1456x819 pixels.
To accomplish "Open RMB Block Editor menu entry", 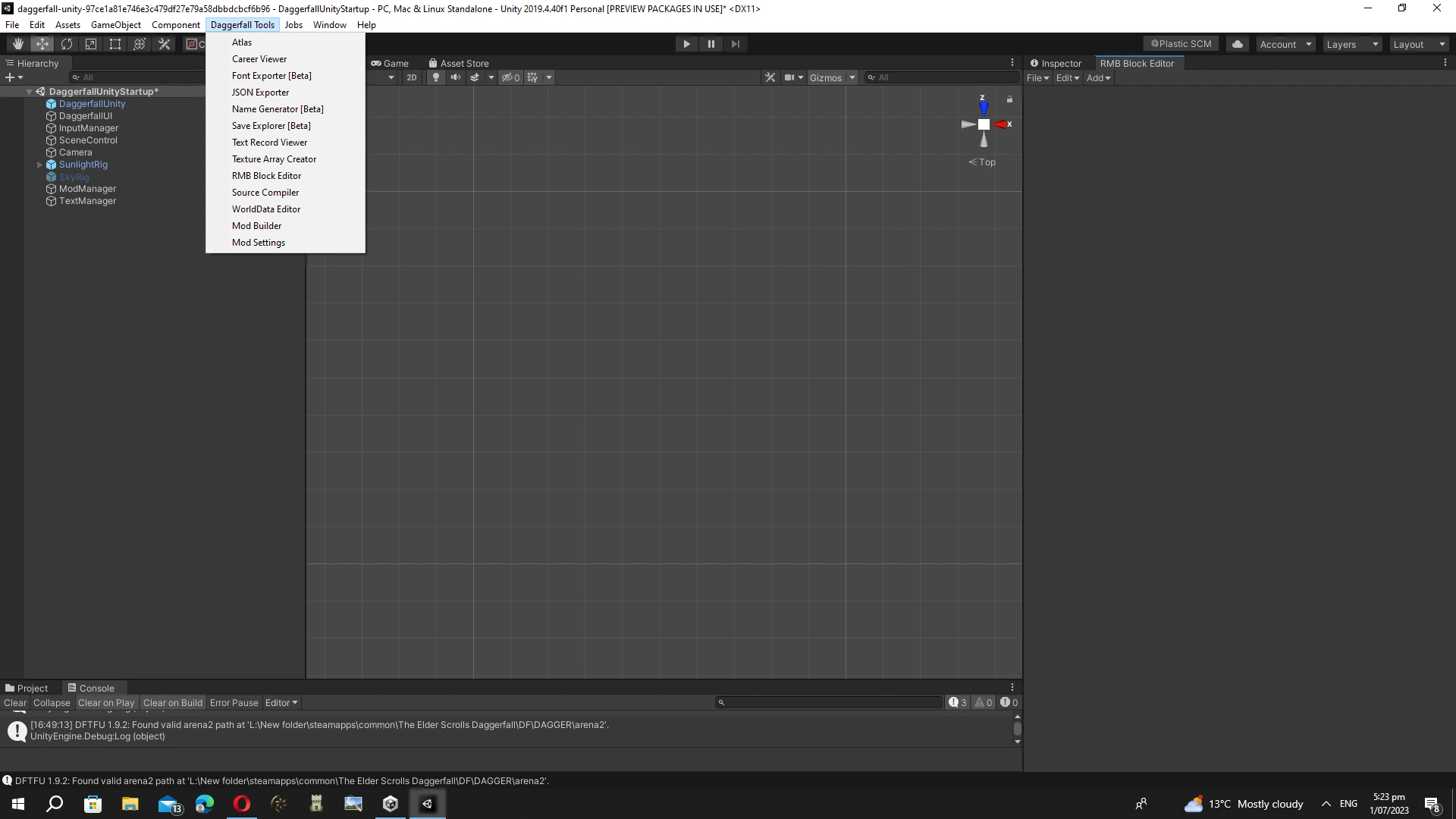I will pos(266,176).
